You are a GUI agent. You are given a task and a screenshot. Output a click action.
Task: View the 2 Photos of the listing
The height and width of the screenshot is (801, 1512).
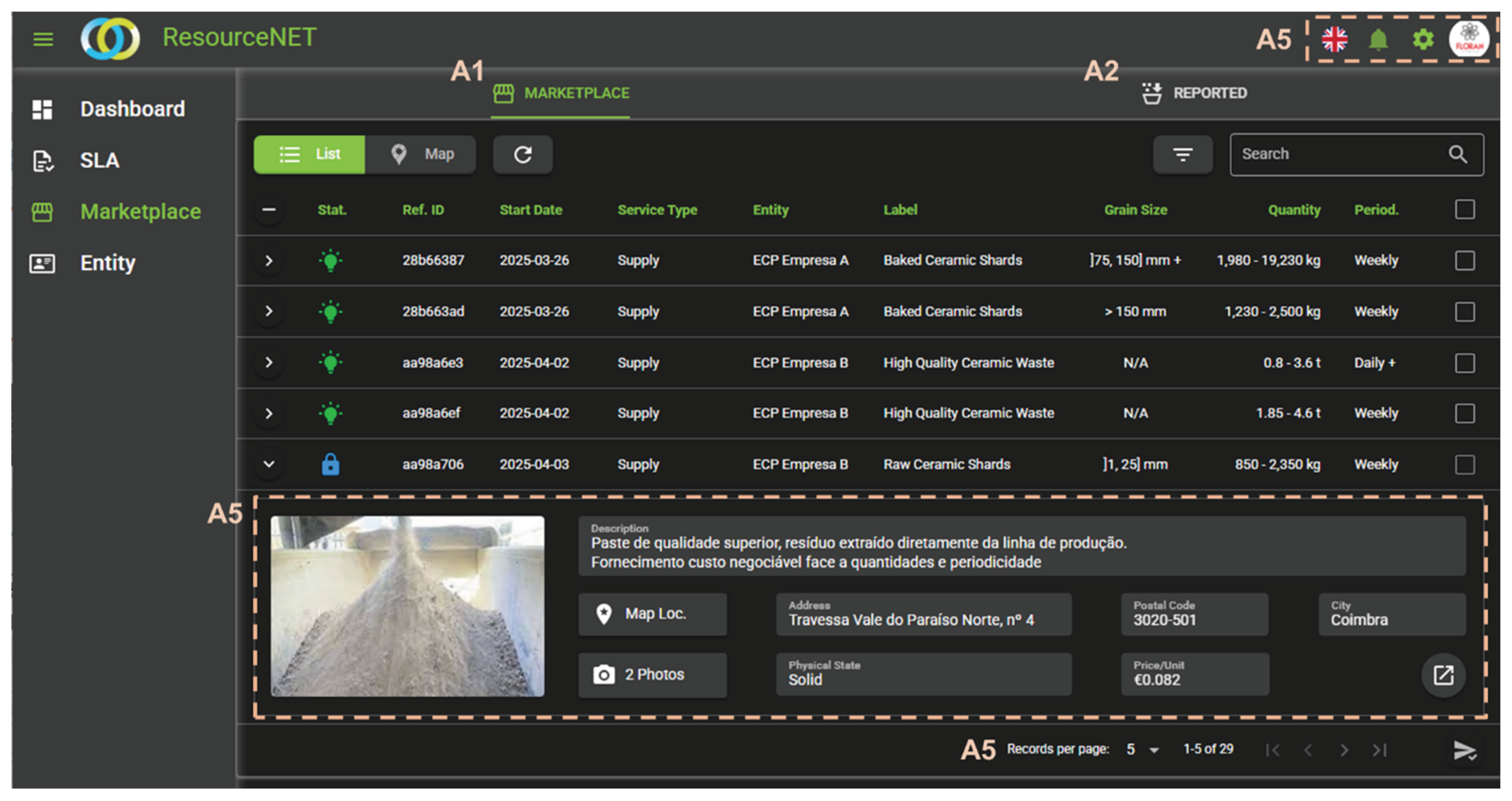pos(652,674)
